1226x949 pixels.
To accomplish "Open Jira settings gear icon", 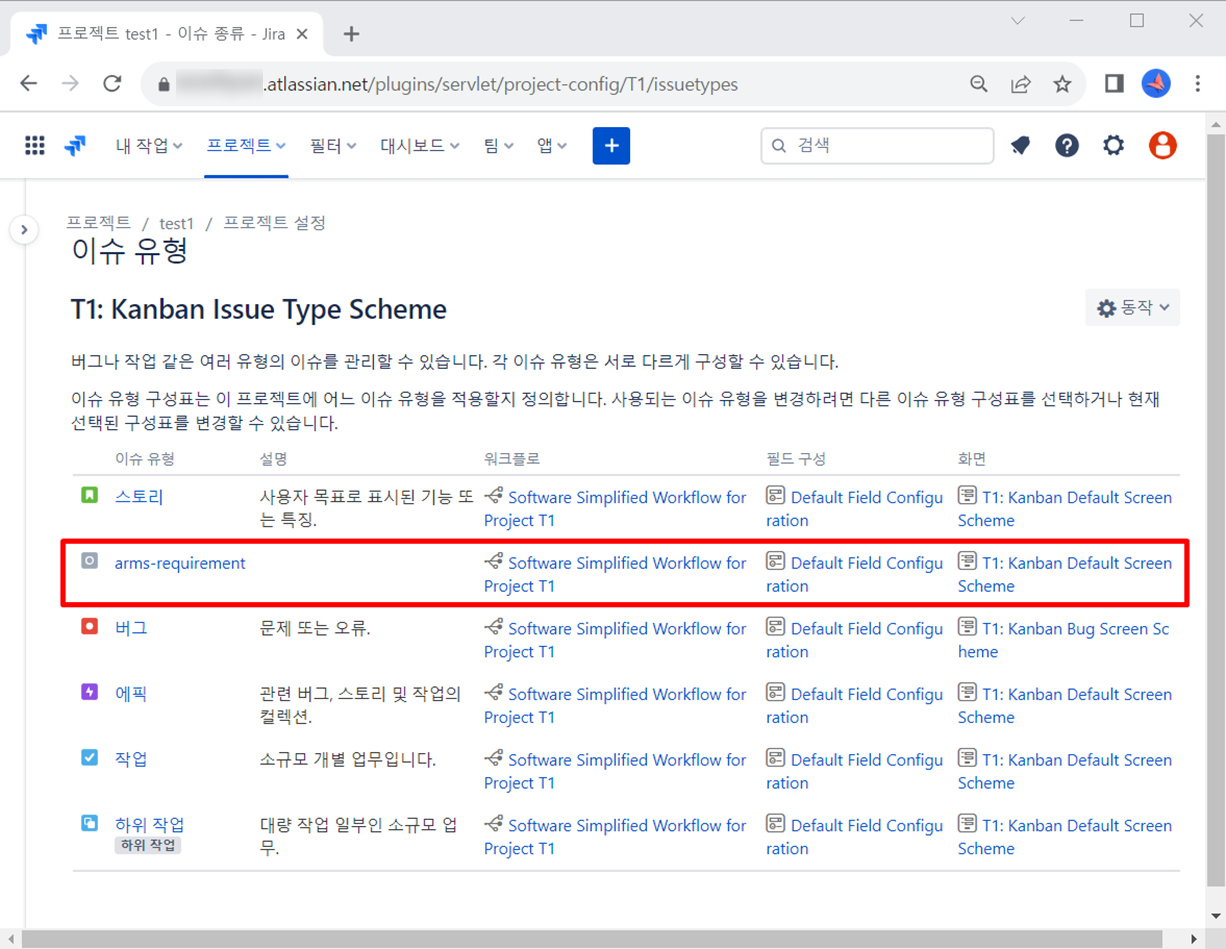I will click(x=1113, y=146).
